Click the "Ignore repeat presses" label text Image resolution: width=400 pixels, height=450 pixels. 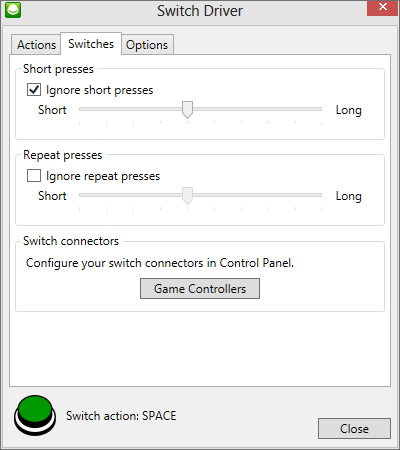[103, 176]
